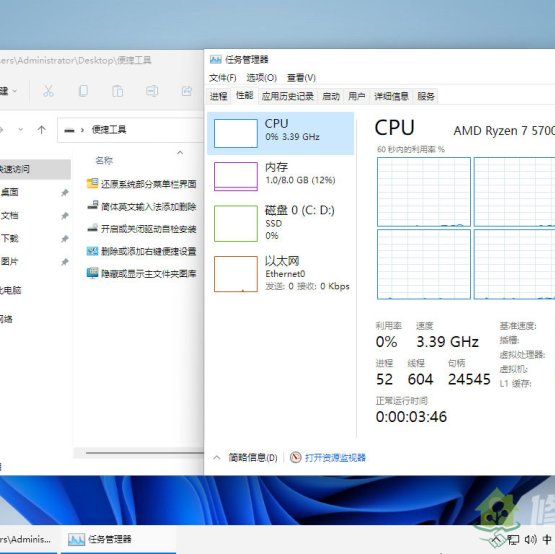Open the 选项(O) menu in Task Manager

click(x=262, y=78)
